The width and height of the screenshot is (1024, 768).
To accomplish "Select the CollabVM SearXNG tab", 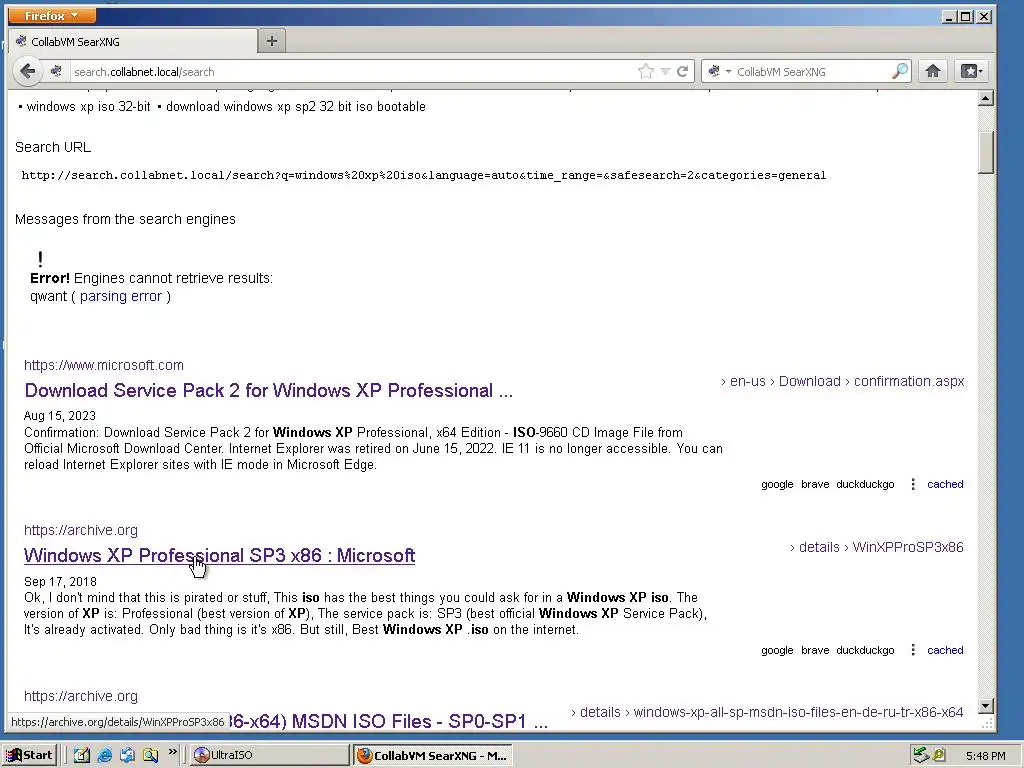I will pos(133,41).
